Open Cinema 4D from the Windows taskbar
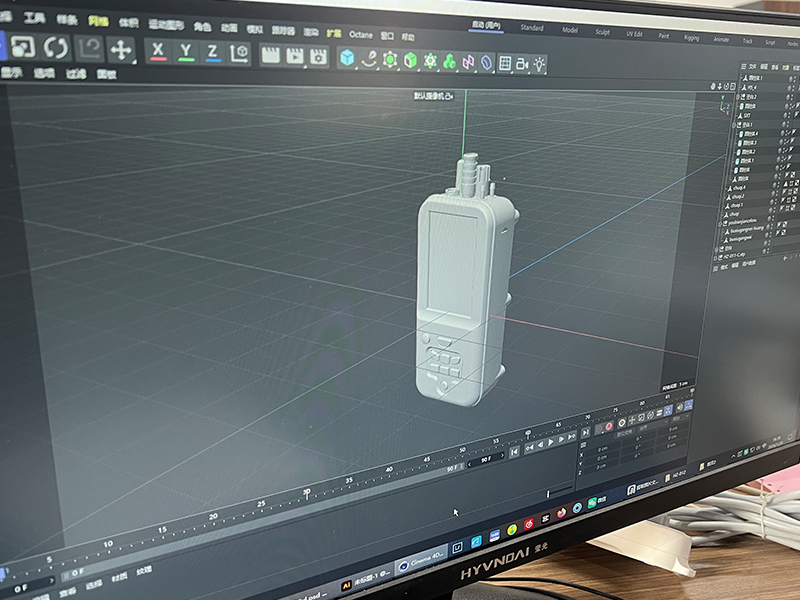The height and width of the screenshot is (600, 800). click(420, 563)
